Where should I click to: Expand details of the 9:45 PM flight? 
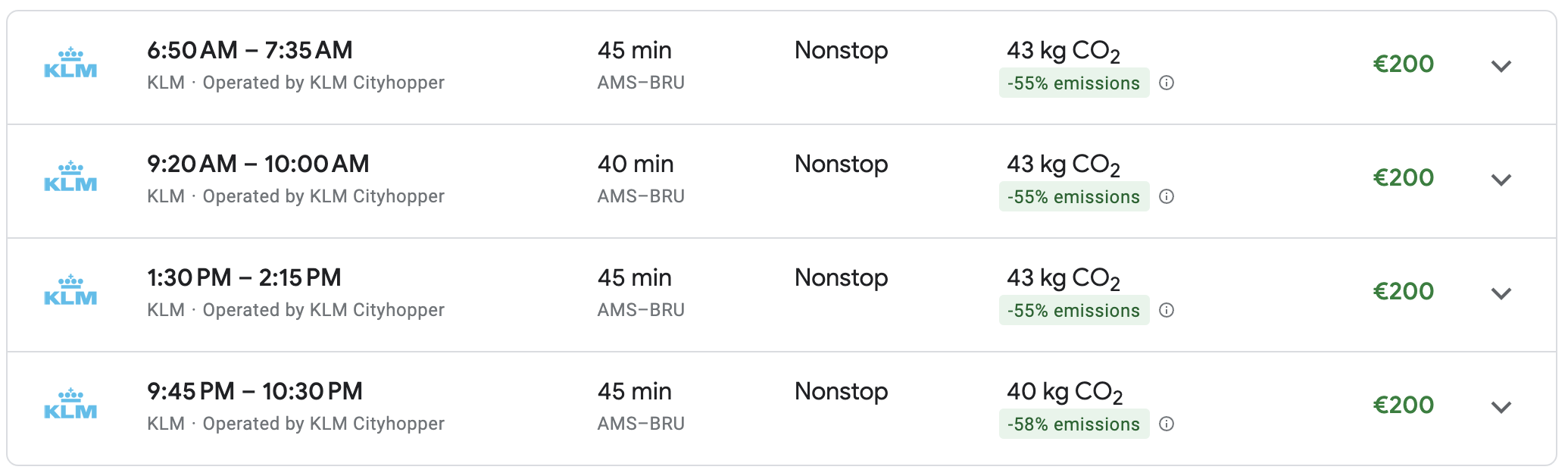point(1501,408)
